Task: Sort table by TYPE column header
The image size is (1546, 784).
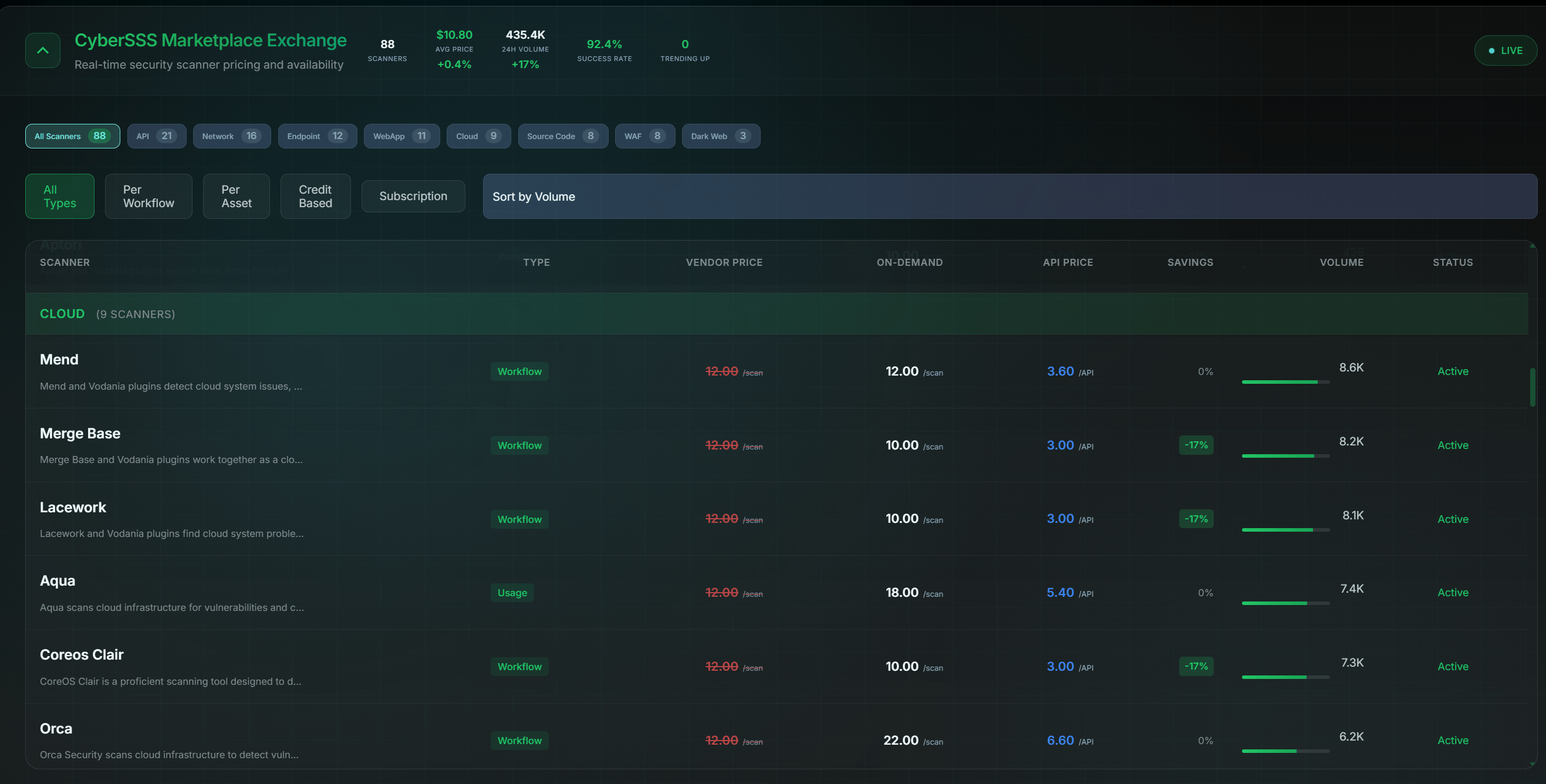Action: (x=536, y=263)
